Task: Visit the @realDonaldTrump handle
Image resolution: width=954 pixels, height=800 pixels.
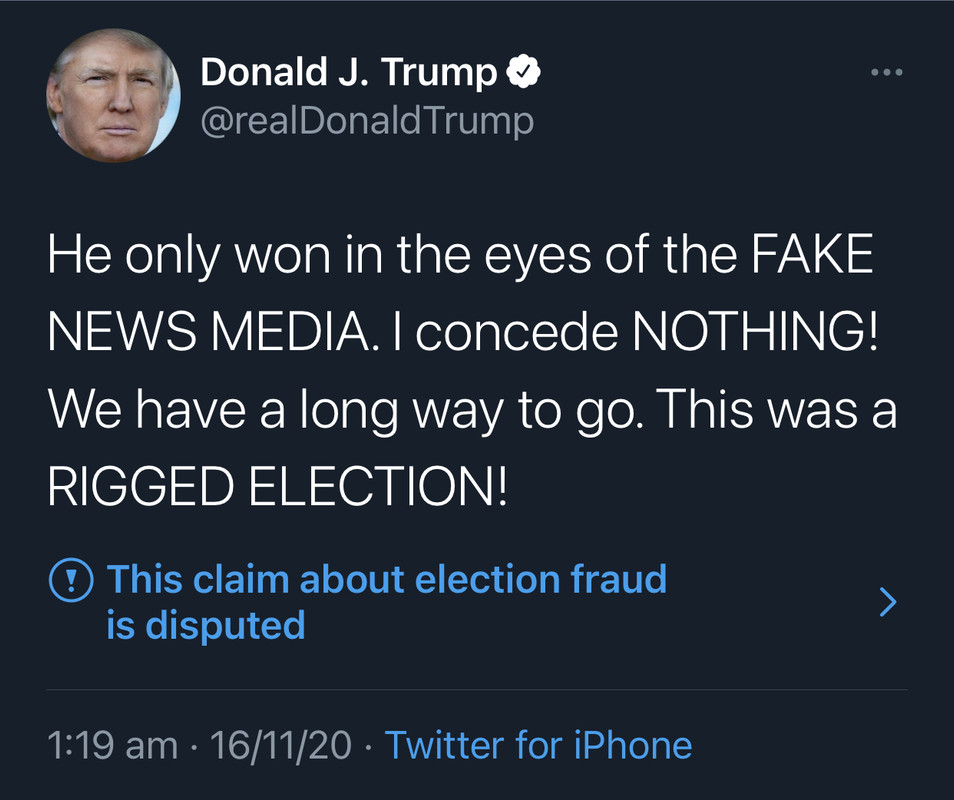Action: click(x=367, y=121)
